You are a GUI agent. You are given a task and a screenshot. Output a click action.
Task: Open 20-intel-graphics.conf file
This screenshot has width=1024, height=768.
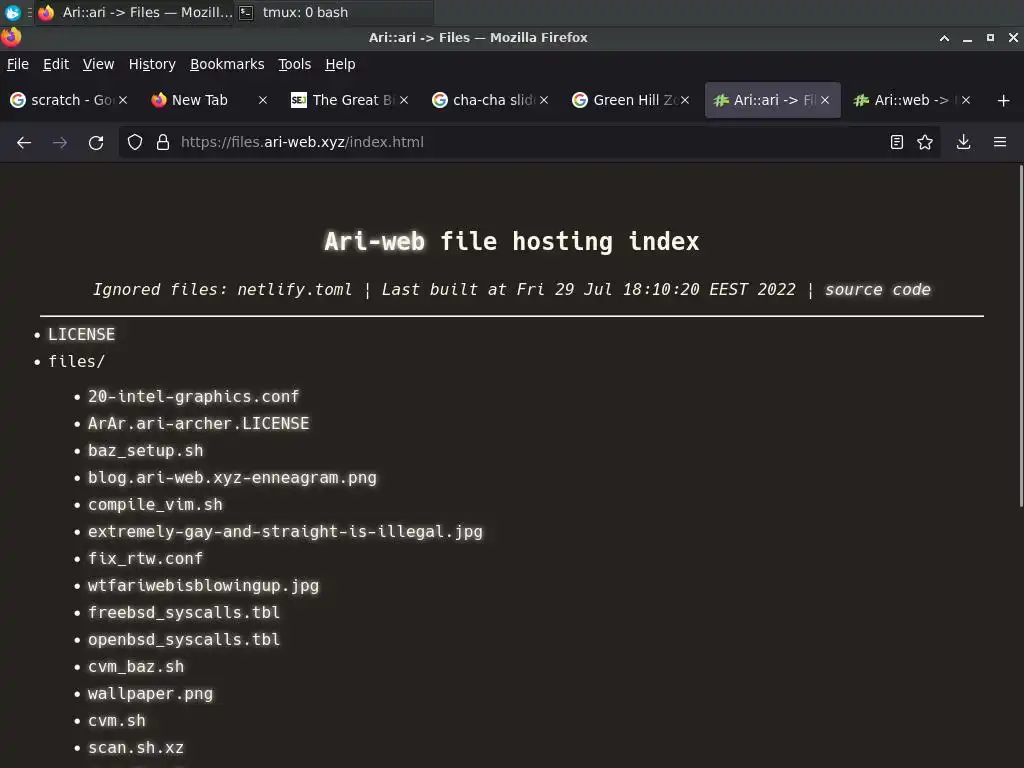tap(193, 396)
